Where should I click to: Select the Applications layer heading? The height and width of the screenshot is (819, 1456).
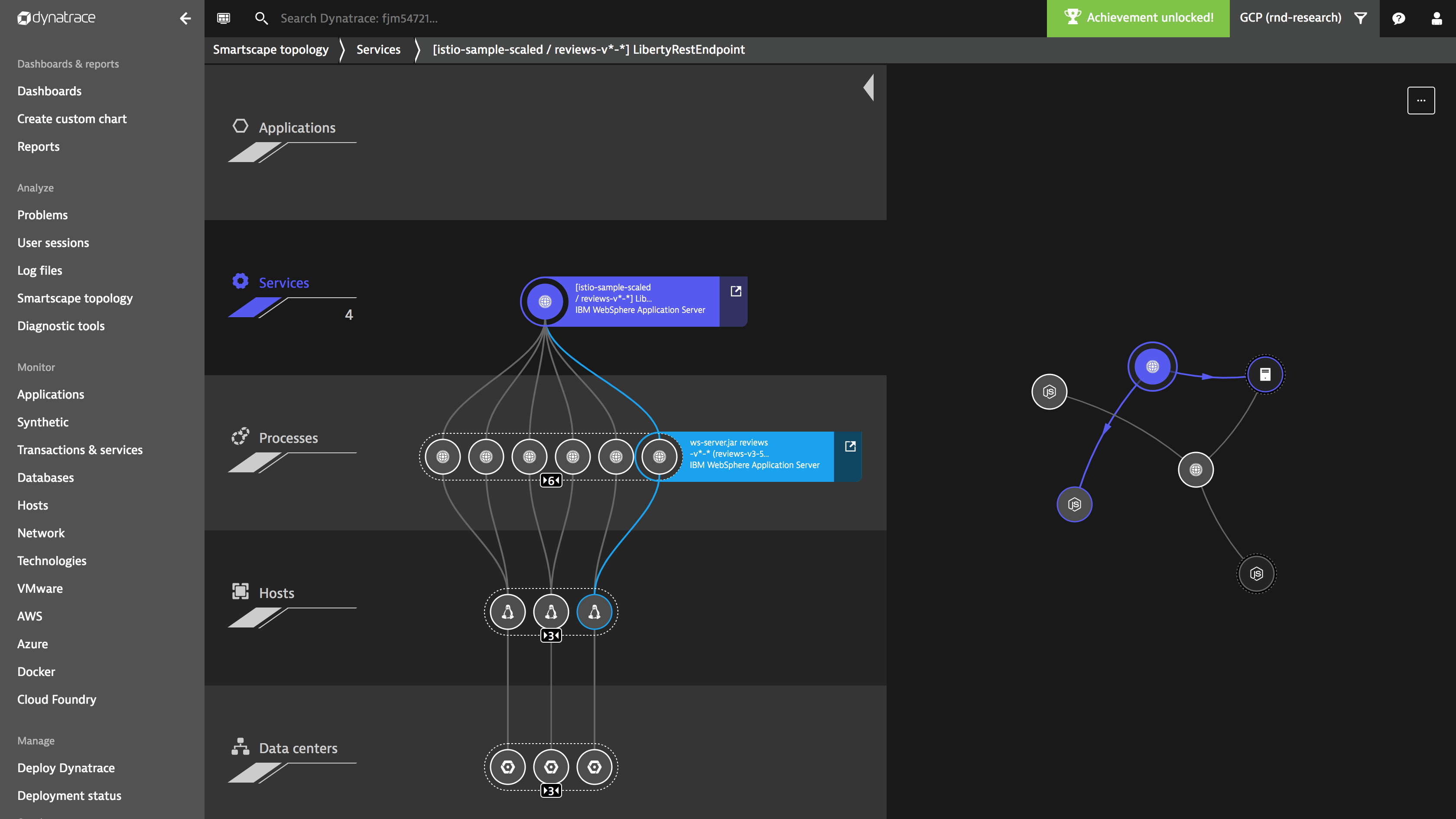[297, 128]
